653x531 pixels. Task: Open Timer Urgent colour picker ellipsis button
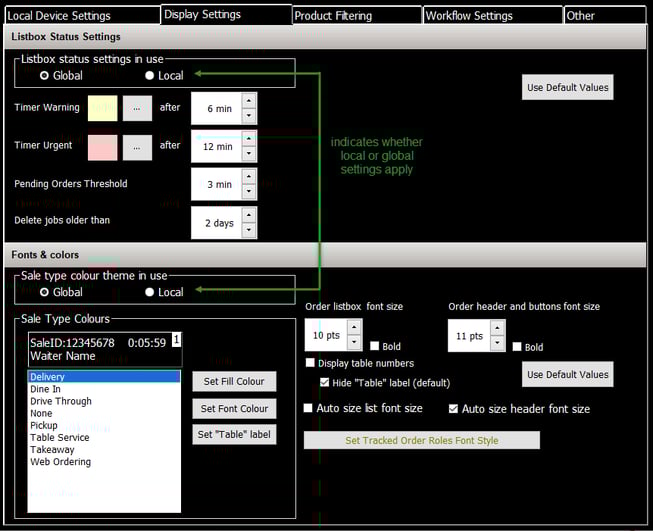tap(137, 147)
